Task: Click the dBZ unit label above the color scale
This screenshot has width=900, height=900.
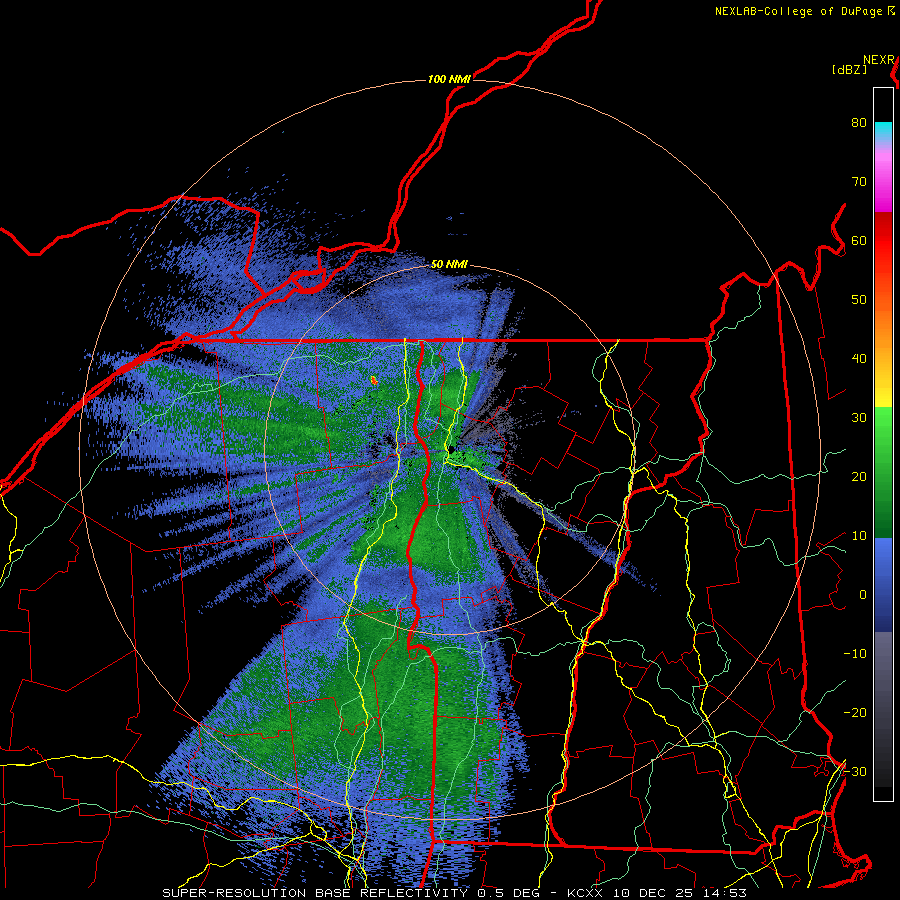Action: (x=849, y=70)
